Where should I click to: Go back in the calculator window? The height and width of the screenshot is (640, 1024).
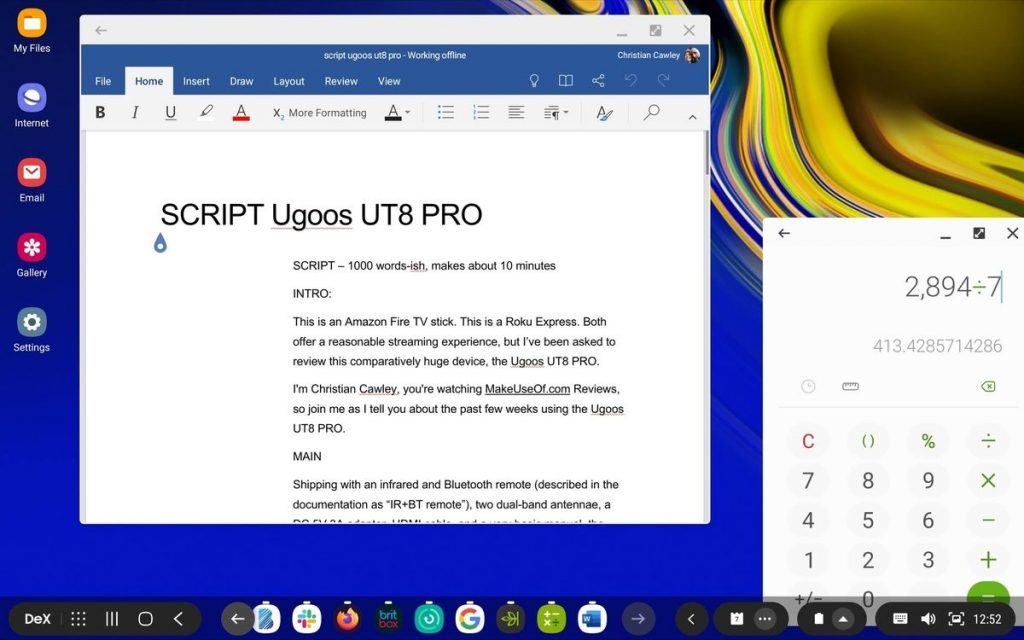(784, 233)
